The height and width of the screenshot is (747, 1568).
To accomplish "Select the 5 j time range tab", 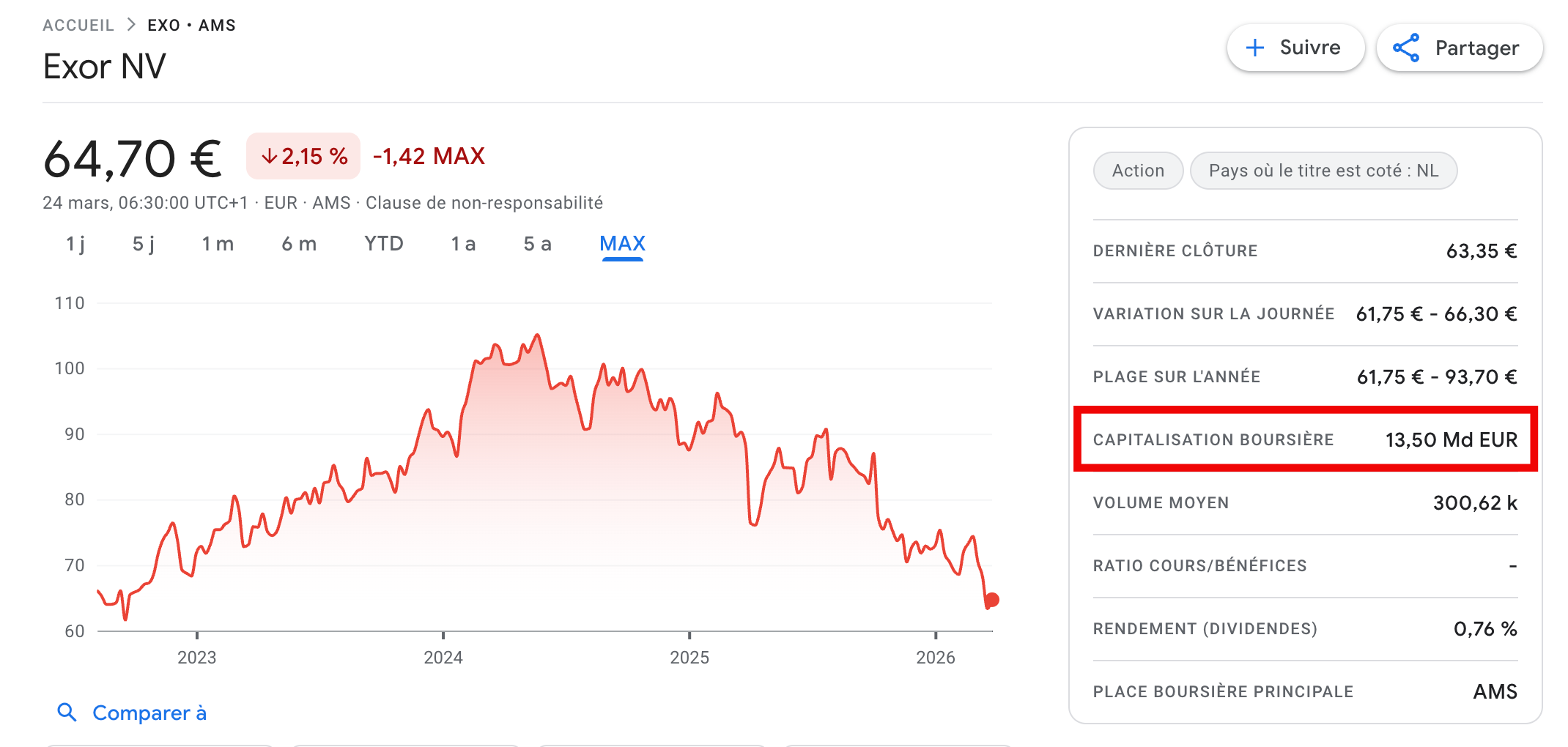I will click(x=144, y=244).
